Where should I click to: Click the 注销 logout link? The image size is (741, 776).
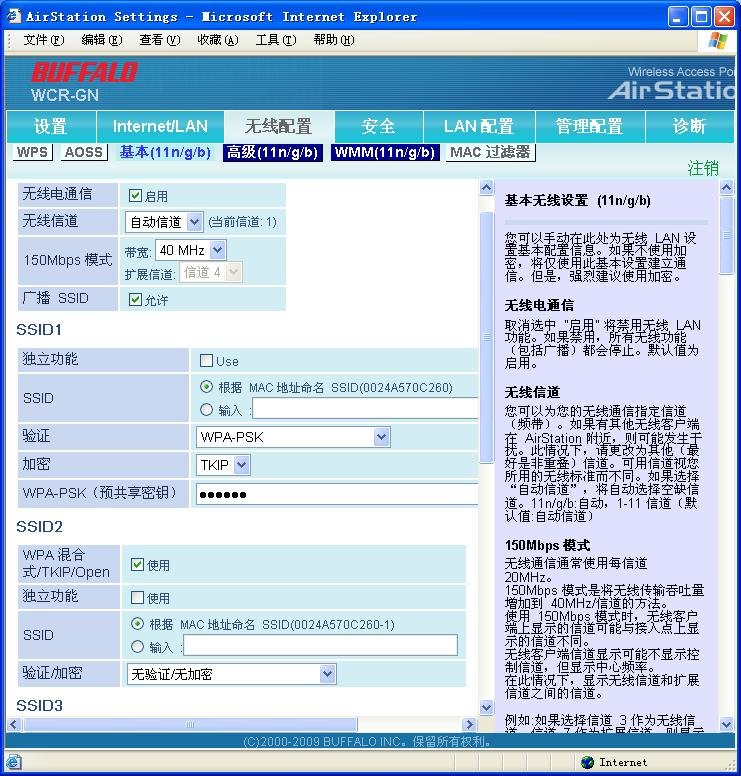click(703, 168)
